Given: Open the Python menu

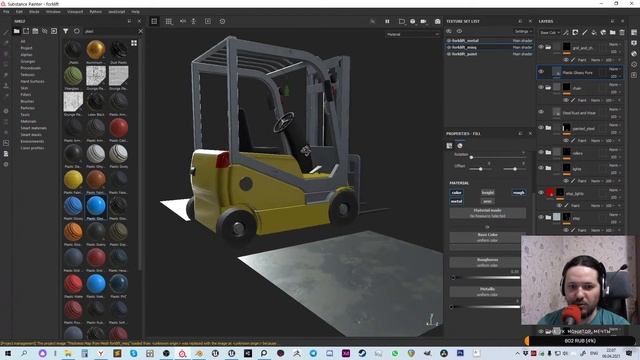Looking at the screenshot, I should [x=96, y=12].
